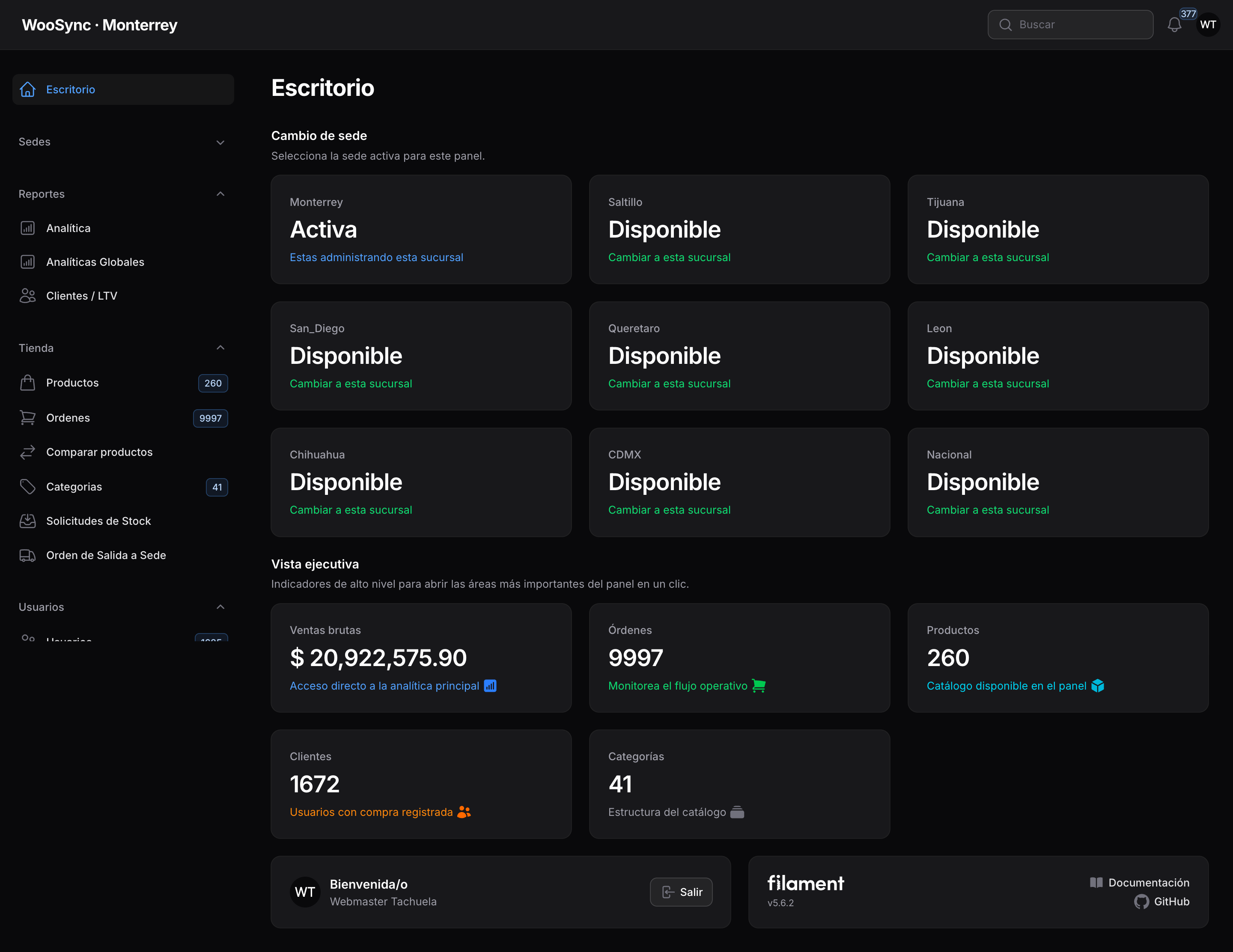Click the 1672 Clientes value

click(315, 784)
